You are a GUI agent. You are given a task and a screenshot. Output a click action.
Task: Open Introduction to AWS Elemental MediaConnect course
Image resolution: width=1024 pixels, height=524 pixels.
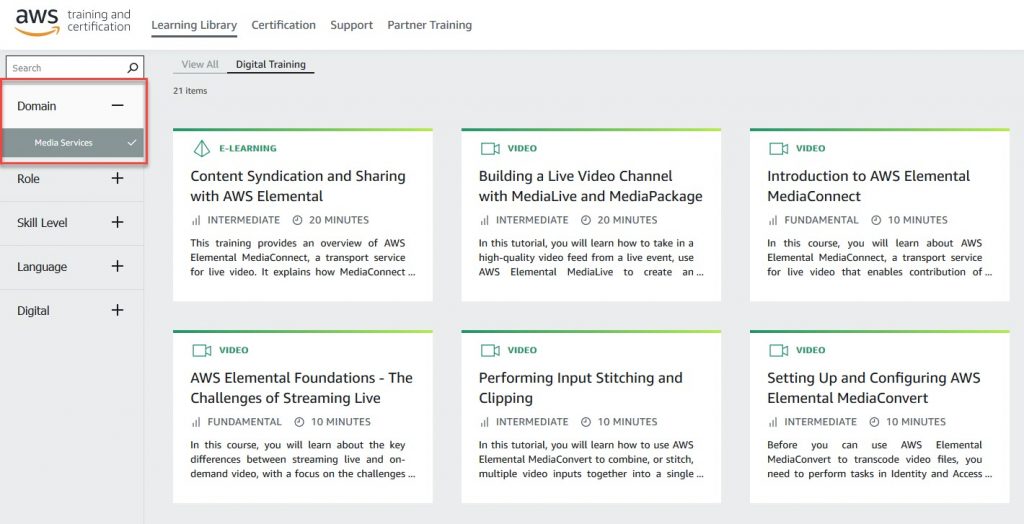869,186
